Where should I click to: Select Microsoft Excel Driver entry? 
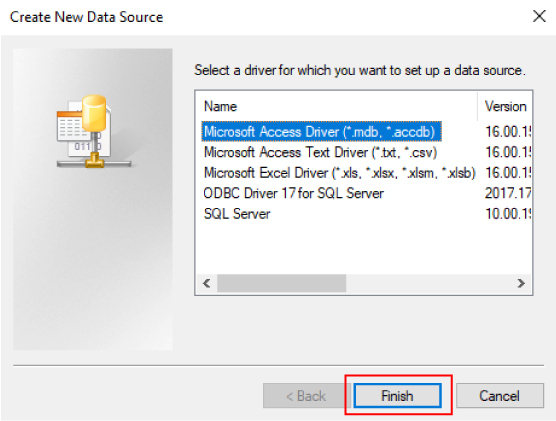click(339, 173)
